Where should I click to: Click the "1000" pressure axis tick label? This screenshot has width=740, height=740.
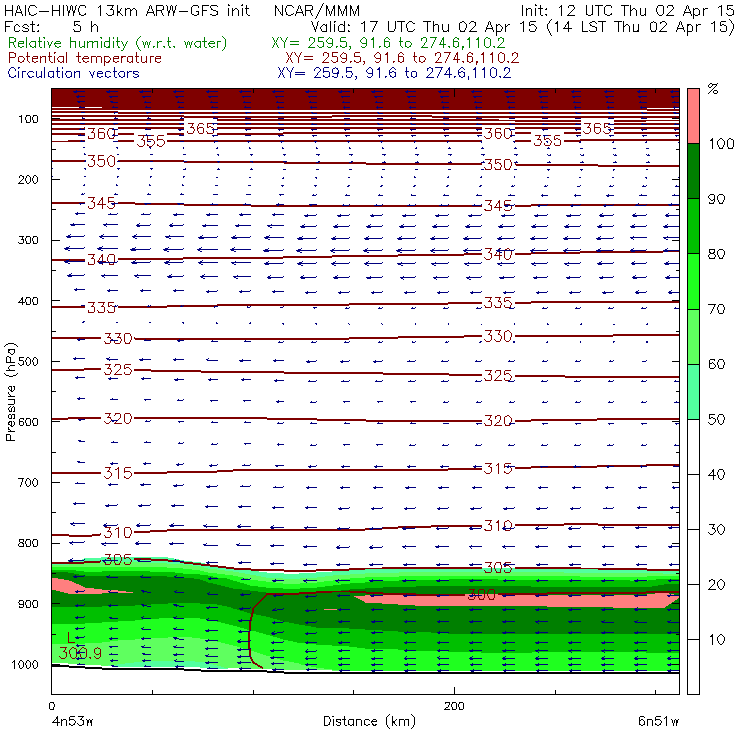(x=24, y=664)
